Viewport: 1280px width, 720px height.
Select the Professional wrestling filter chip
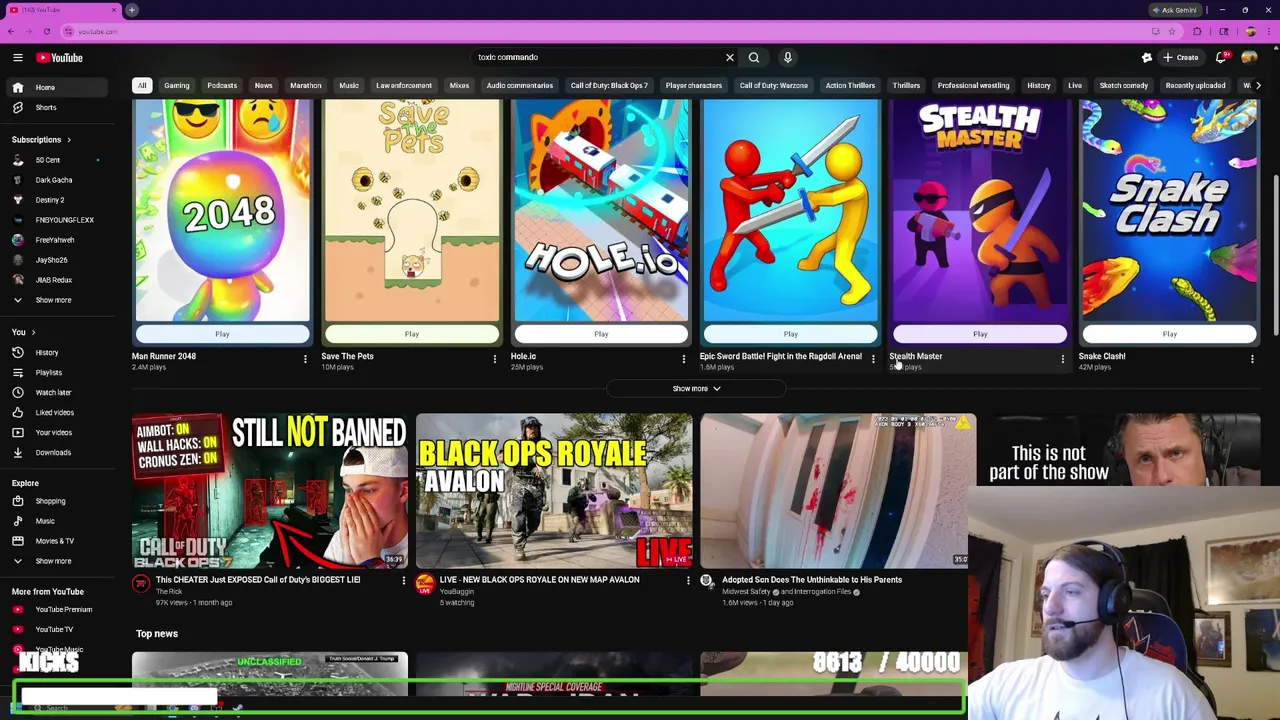pyautogui.click(x=973, y=85)
